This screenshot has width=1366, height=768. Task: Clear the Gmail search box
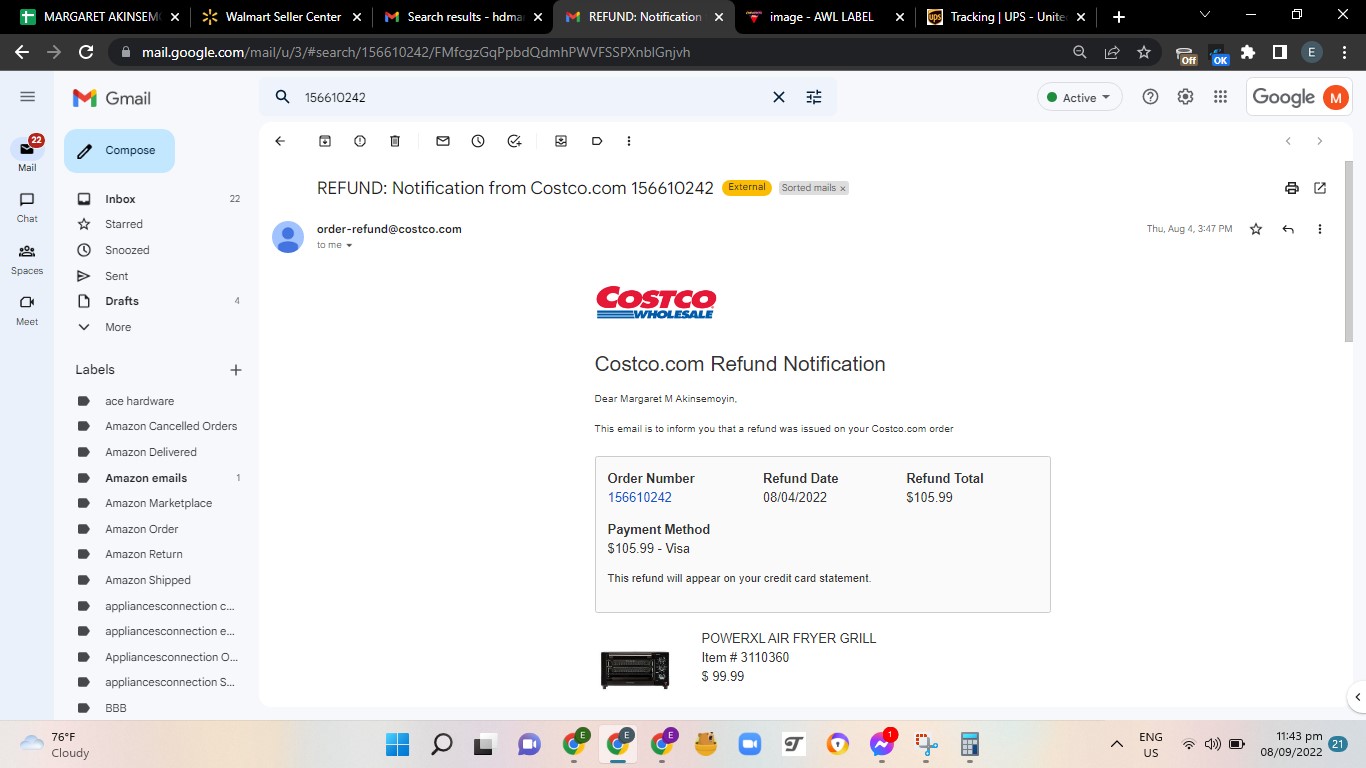pyautogui.click(x=779, y=97)
